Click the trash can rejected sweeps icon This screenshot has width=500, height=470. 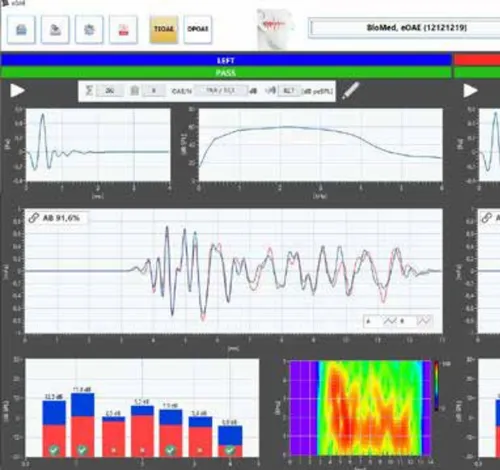point(134,90)
